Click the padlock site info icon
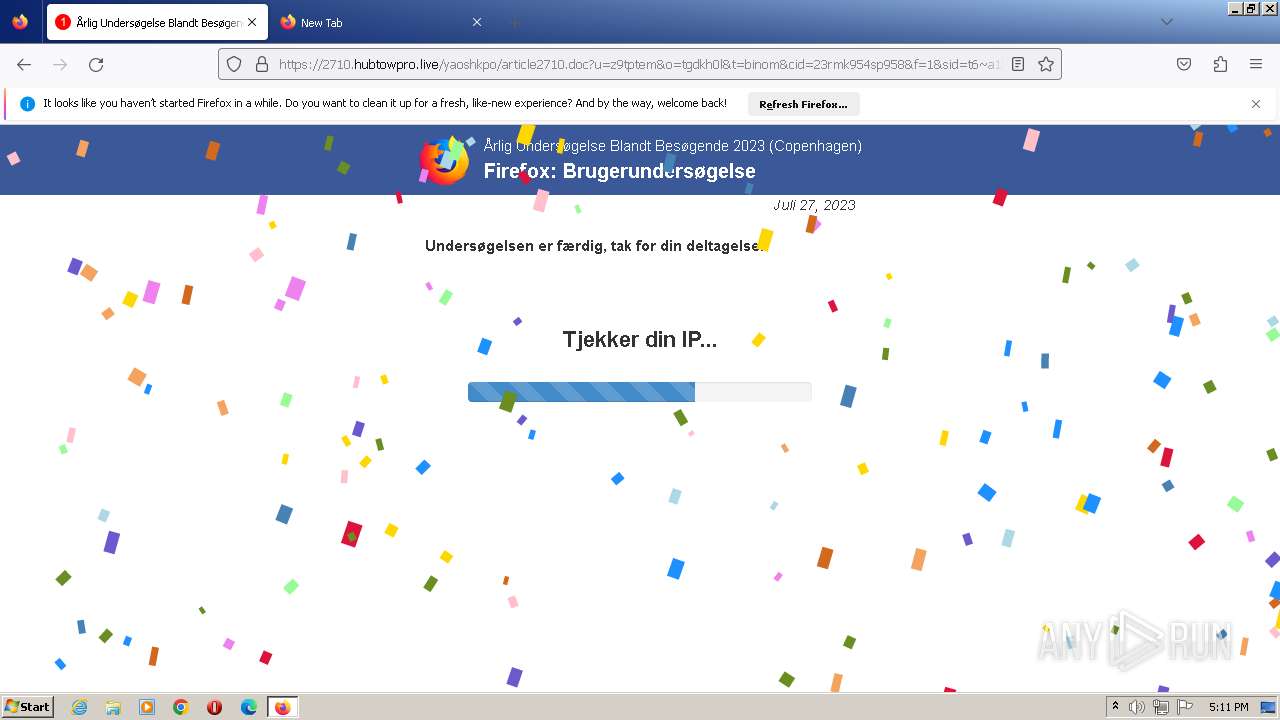 click(x=262, y=64)
